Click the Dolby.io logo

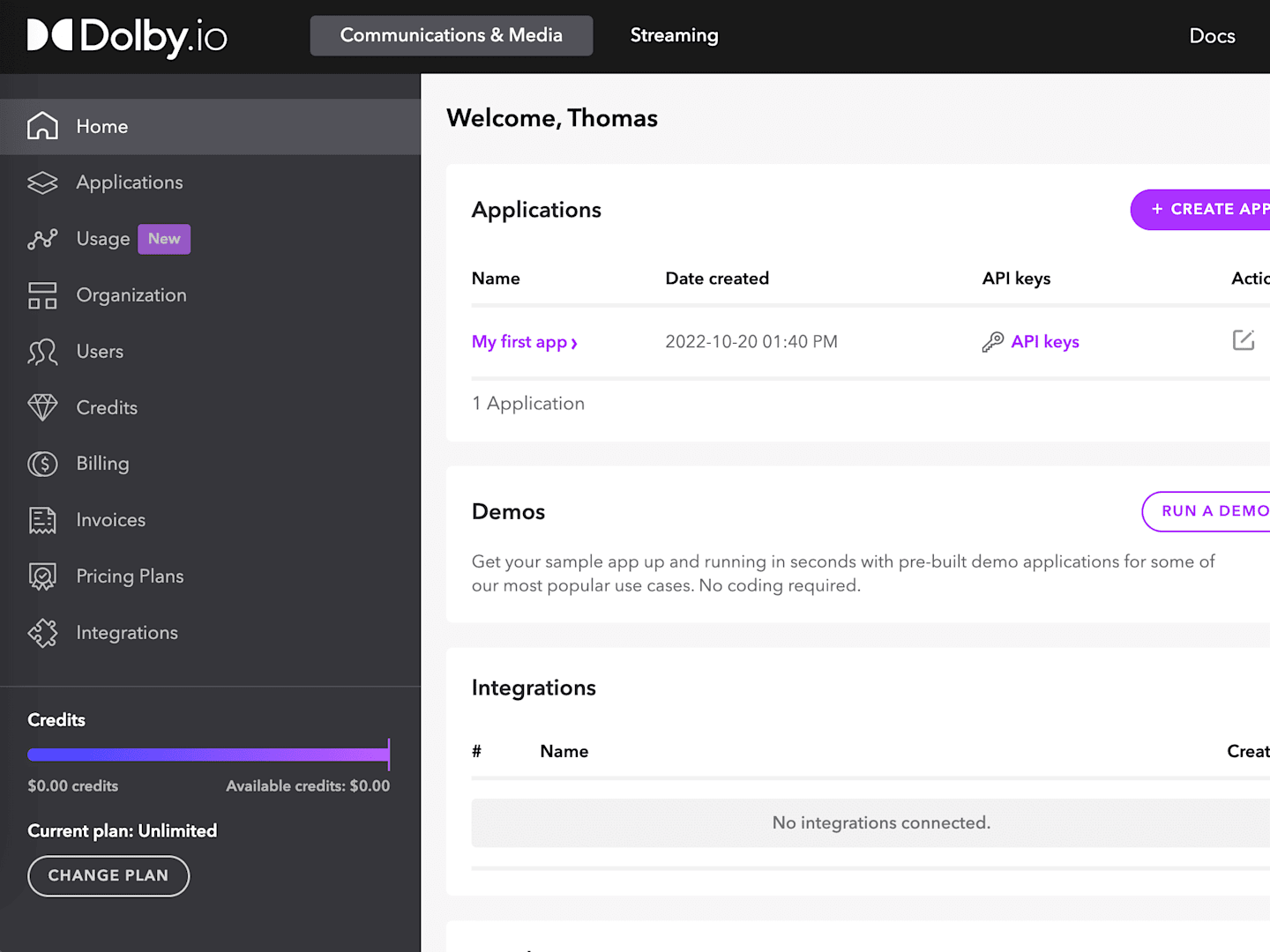pos(127,36)
